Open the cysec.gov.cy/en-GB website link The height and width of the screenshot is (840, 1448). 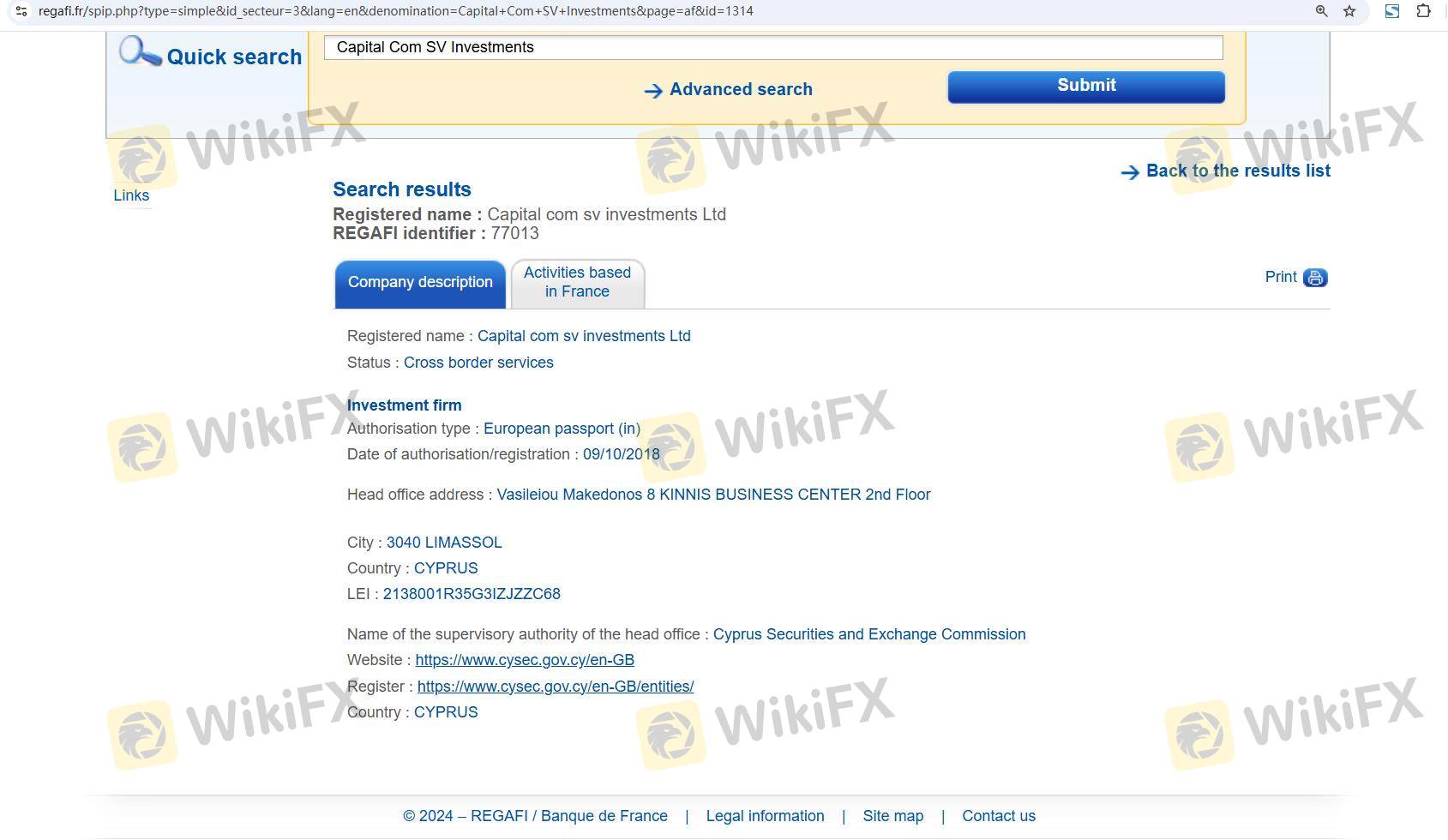[525, 660]
